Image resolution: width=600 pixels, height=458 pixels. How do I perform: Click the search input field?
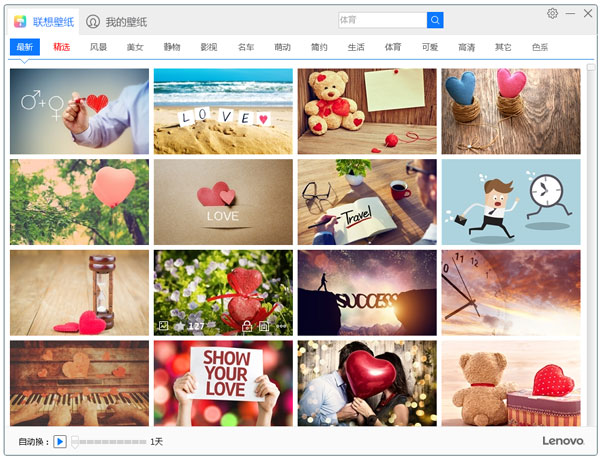coord(381,20)
